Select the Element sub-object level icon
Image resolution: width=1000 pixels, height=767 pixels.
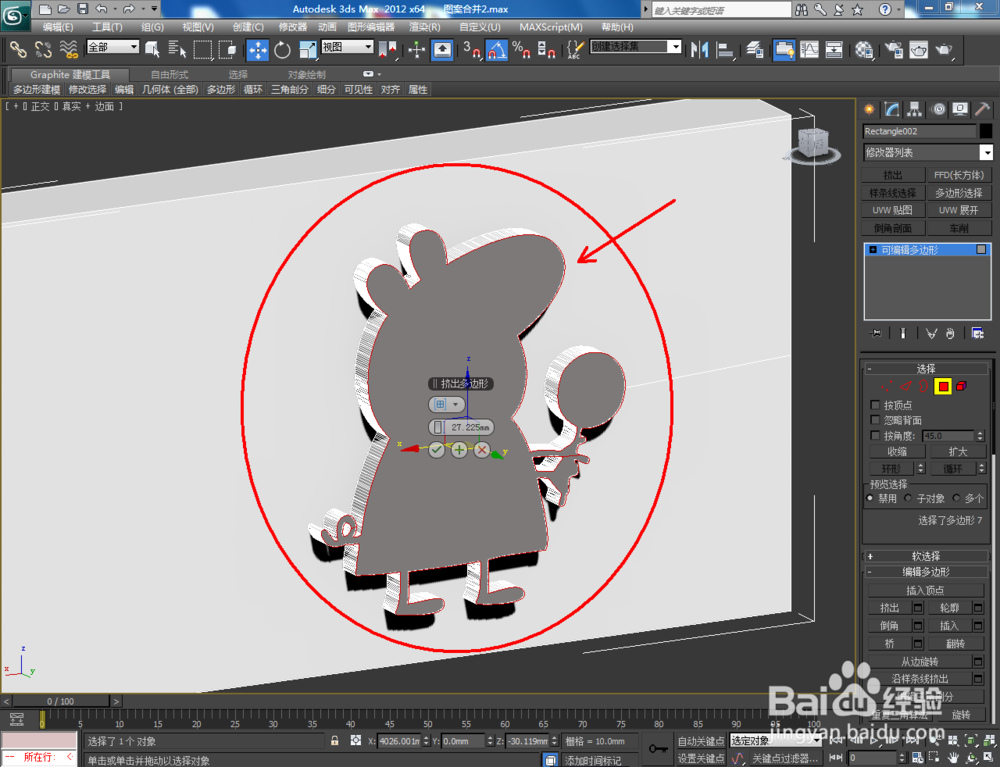click(x=962, y=386)
